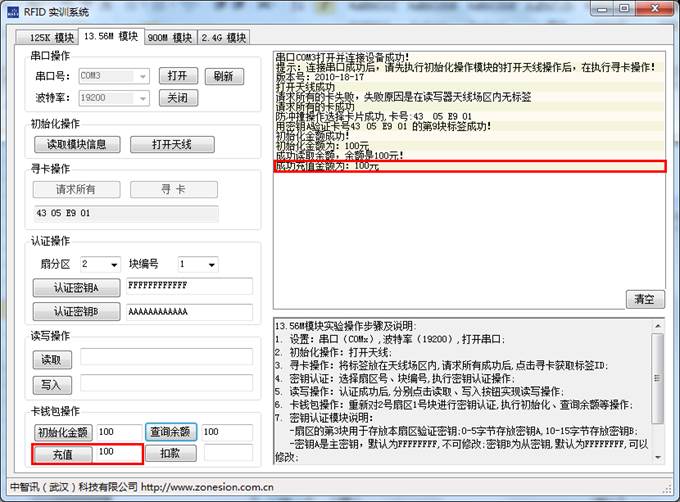Click the 密钥B input field
Image resolution: width=680 pixels, height=502 pixels.
[189, 312]
